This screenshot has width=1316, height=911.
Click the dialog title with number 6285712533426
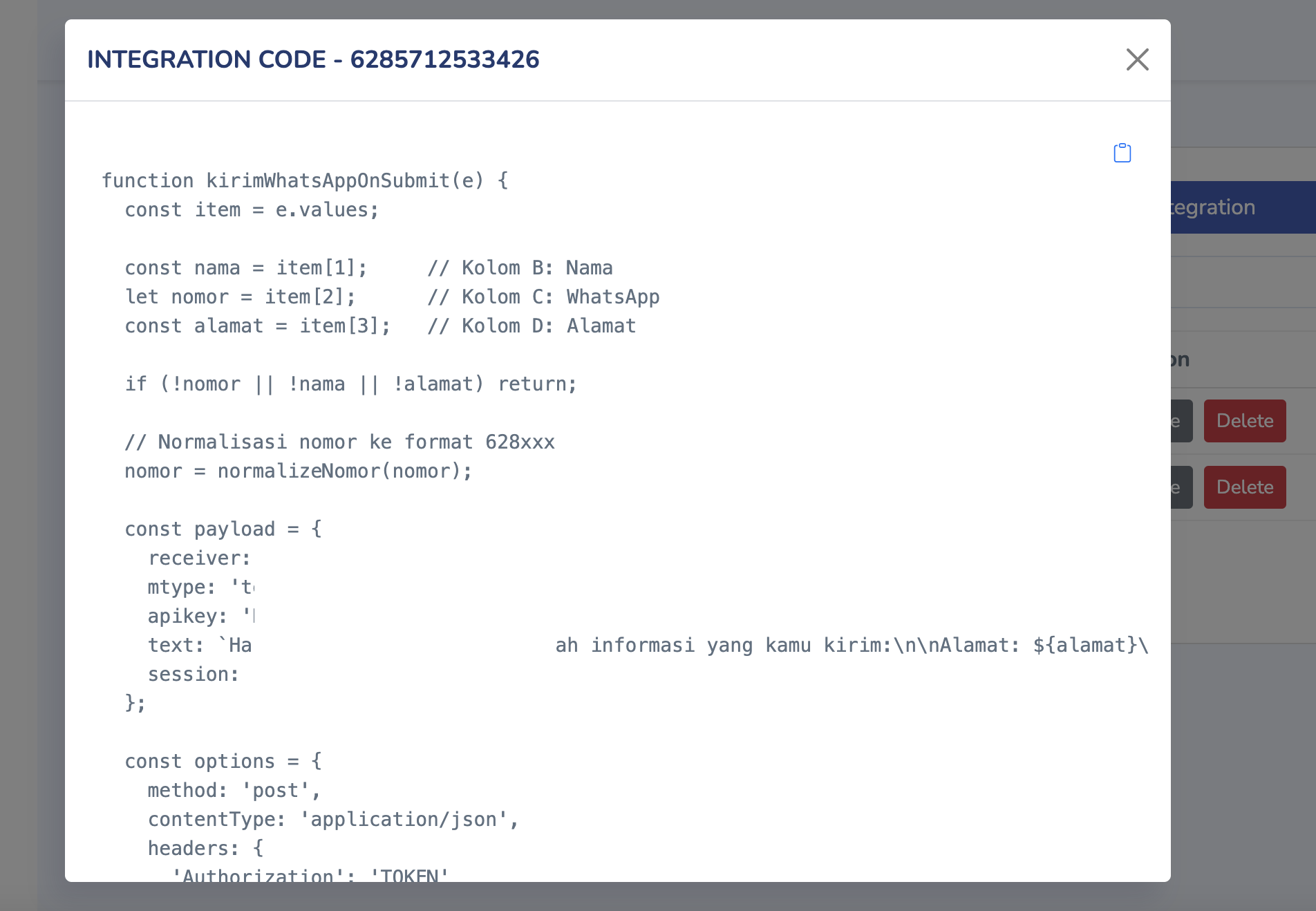(313, 59)
